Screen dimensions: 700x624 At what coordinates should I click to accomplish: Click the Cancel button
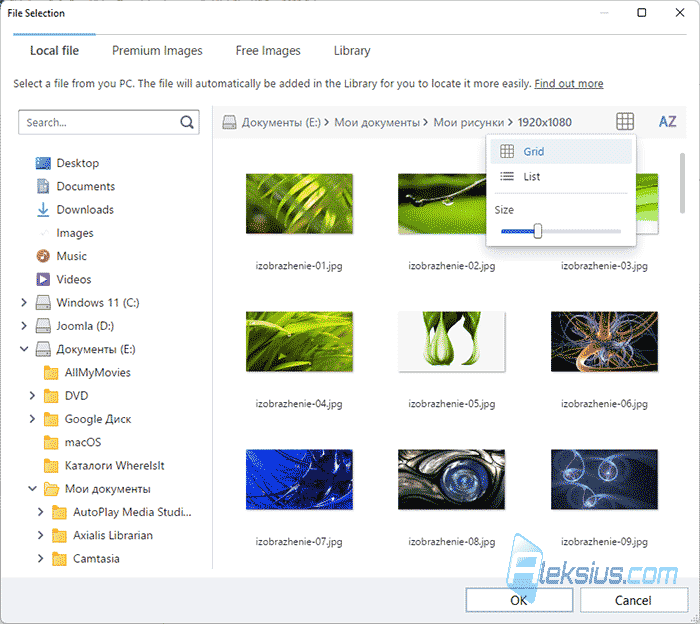coord(633,600)
